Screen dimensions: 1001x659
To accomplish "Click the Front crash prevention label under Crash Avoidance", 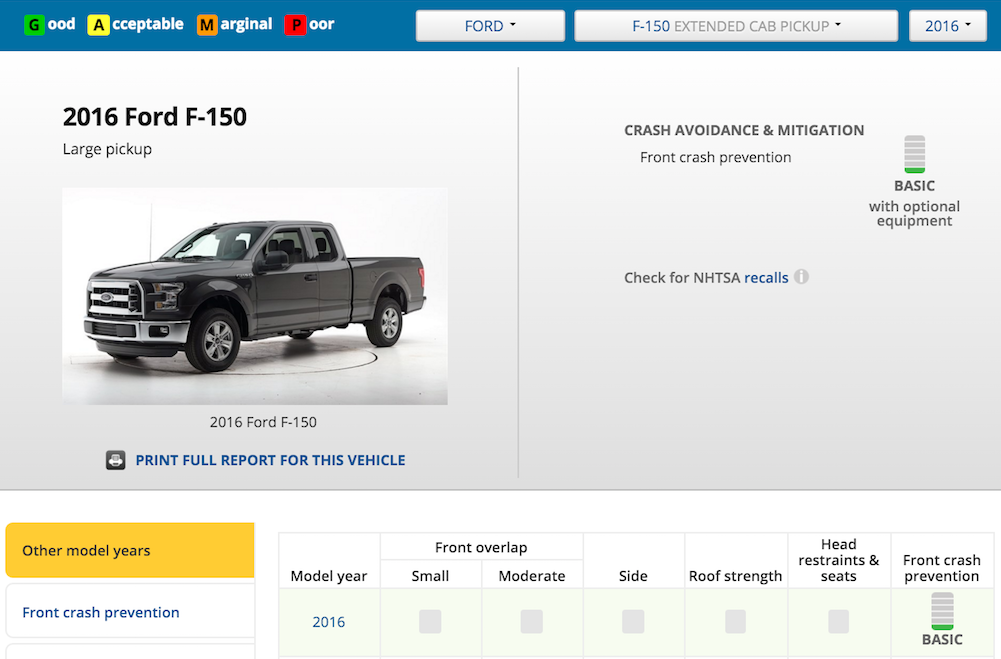I will (x=716, y=158).
